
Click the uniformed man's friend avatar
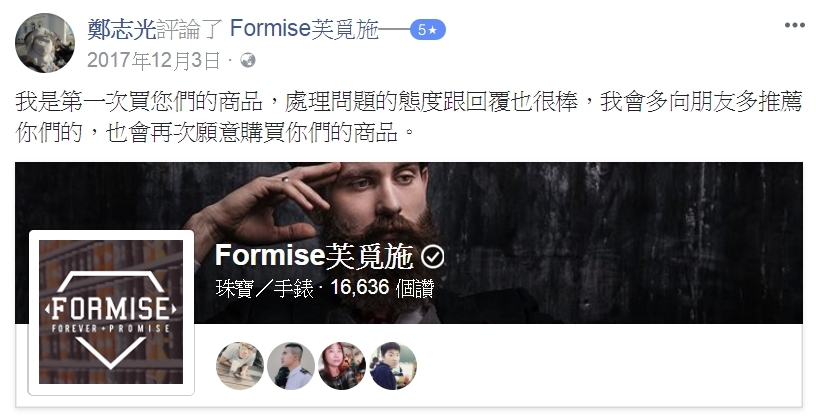(x=291, y=366)
